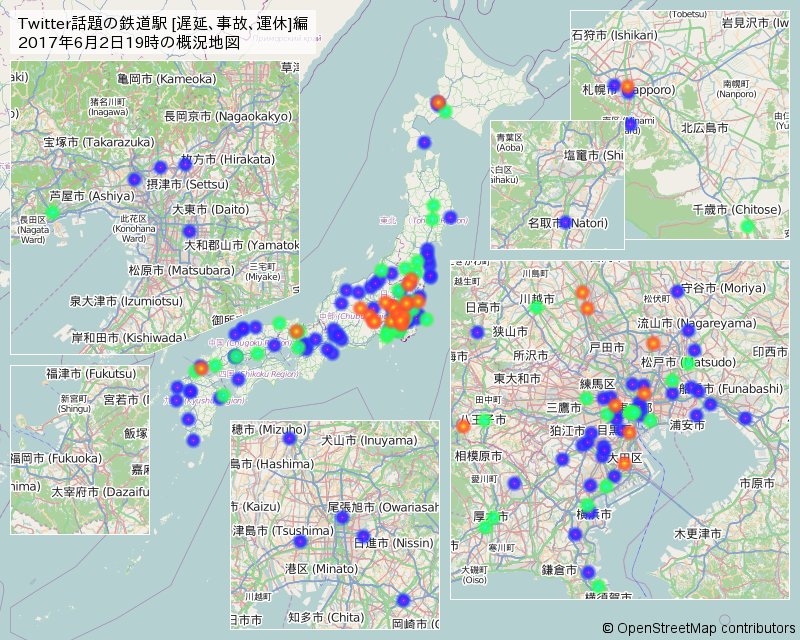The image size is (800, 640).
Task: Click the green marker beside 長田区 (Nagata Ward)
Action: 52,212
